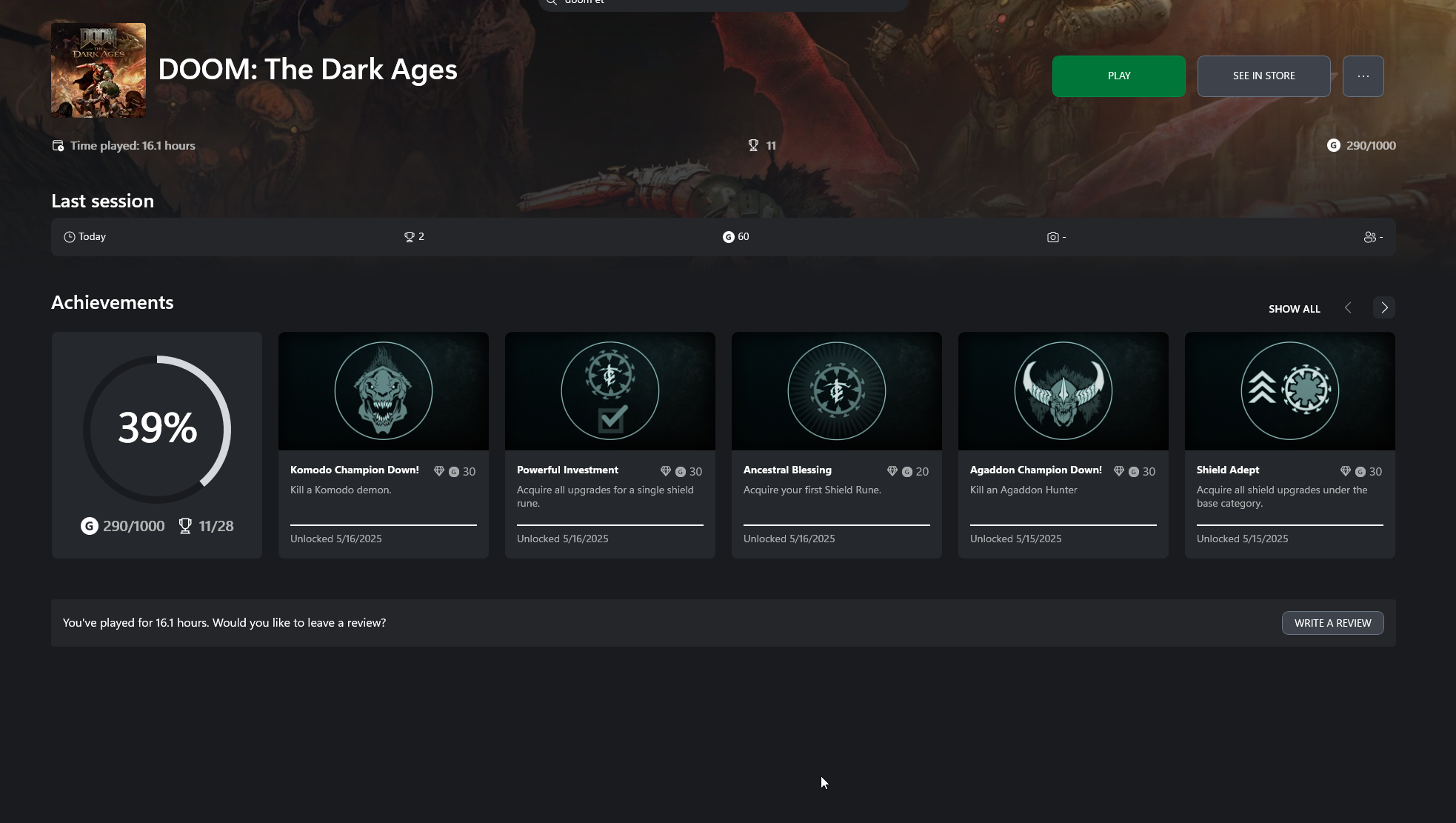Click diamond rarity icon on Shield Adept

1346,471
